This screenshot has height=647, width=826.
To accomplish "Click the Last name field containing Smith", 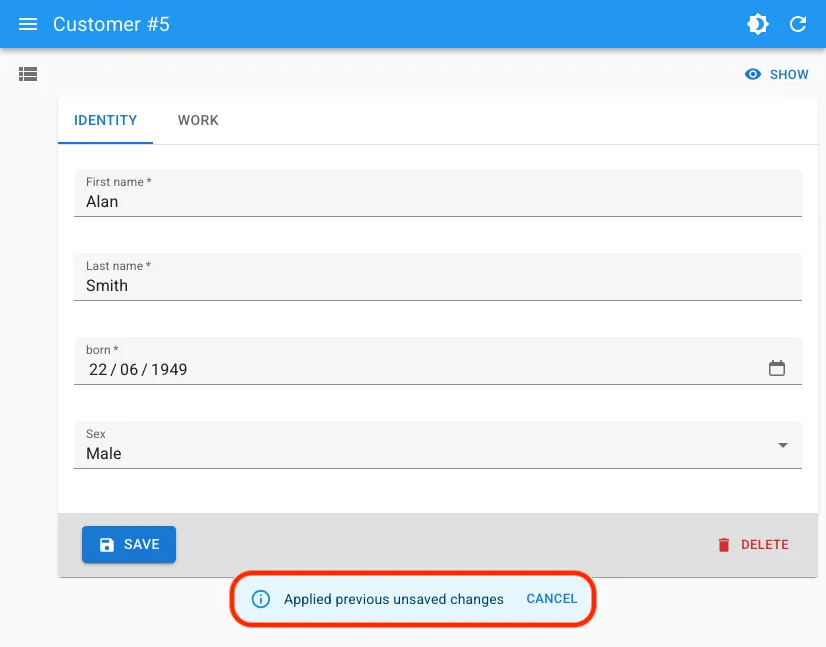I will tap(438, 285).
